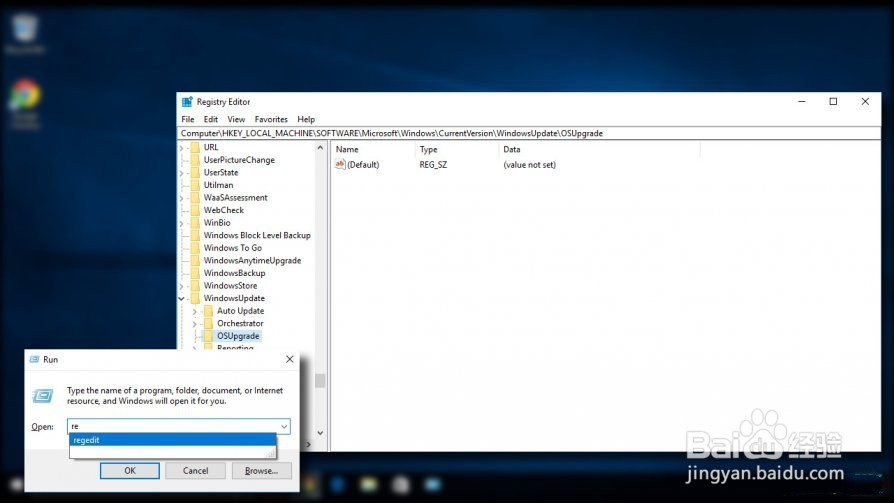
Task: Click the Windows Block Level Backup folder icon
Action: click(x=195, y=235)
